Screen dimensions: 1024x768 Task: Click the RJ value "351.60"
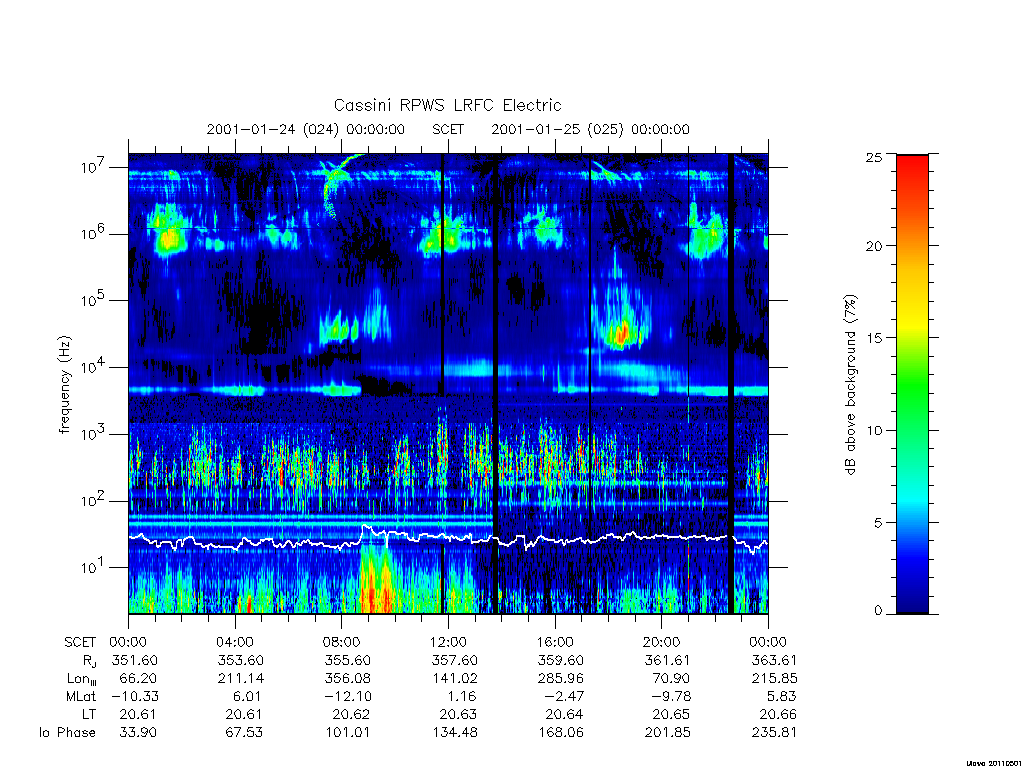tap(135, 660)
